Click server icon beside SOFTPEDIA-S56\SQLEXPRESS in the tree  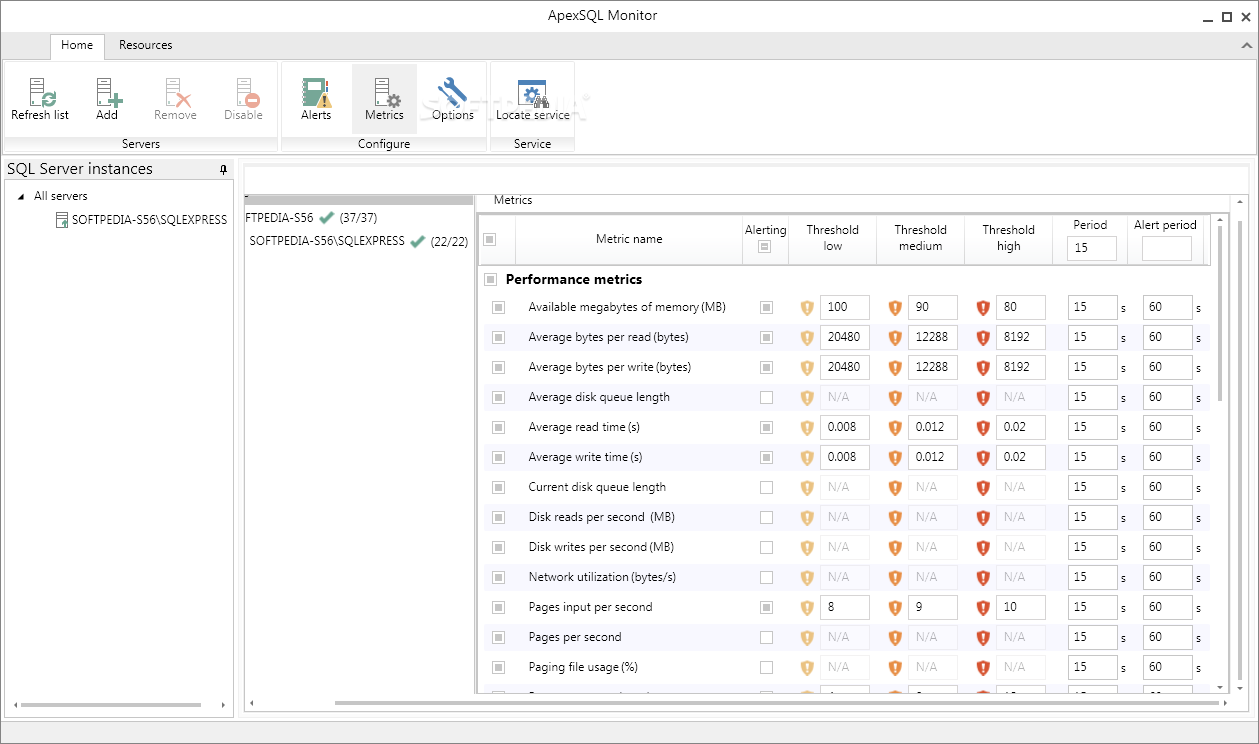pos(62,219)
